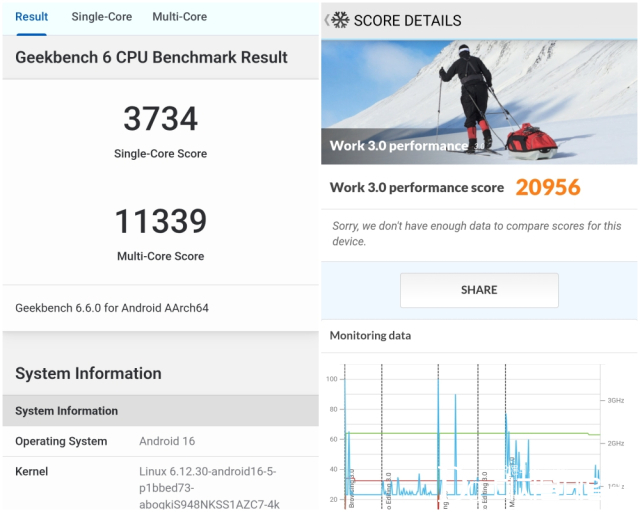Viewport: 640px width, 512px height.
Task: Select the Geekbench 6 CPU Benchmark Result heading
Action: click(x=151, y=57)
